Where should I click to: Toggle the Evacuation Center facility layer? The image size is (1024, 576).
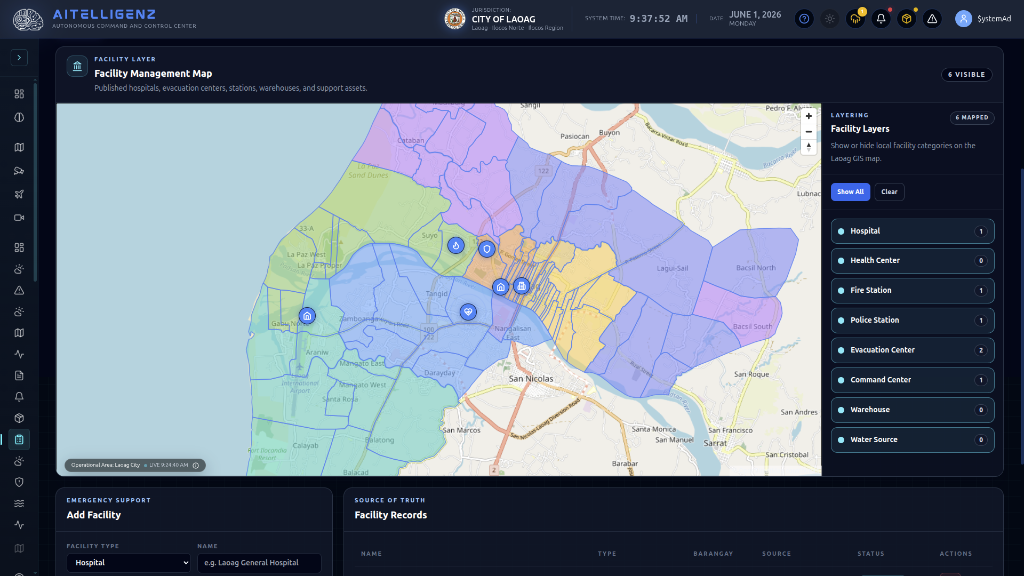pos(912,350)
